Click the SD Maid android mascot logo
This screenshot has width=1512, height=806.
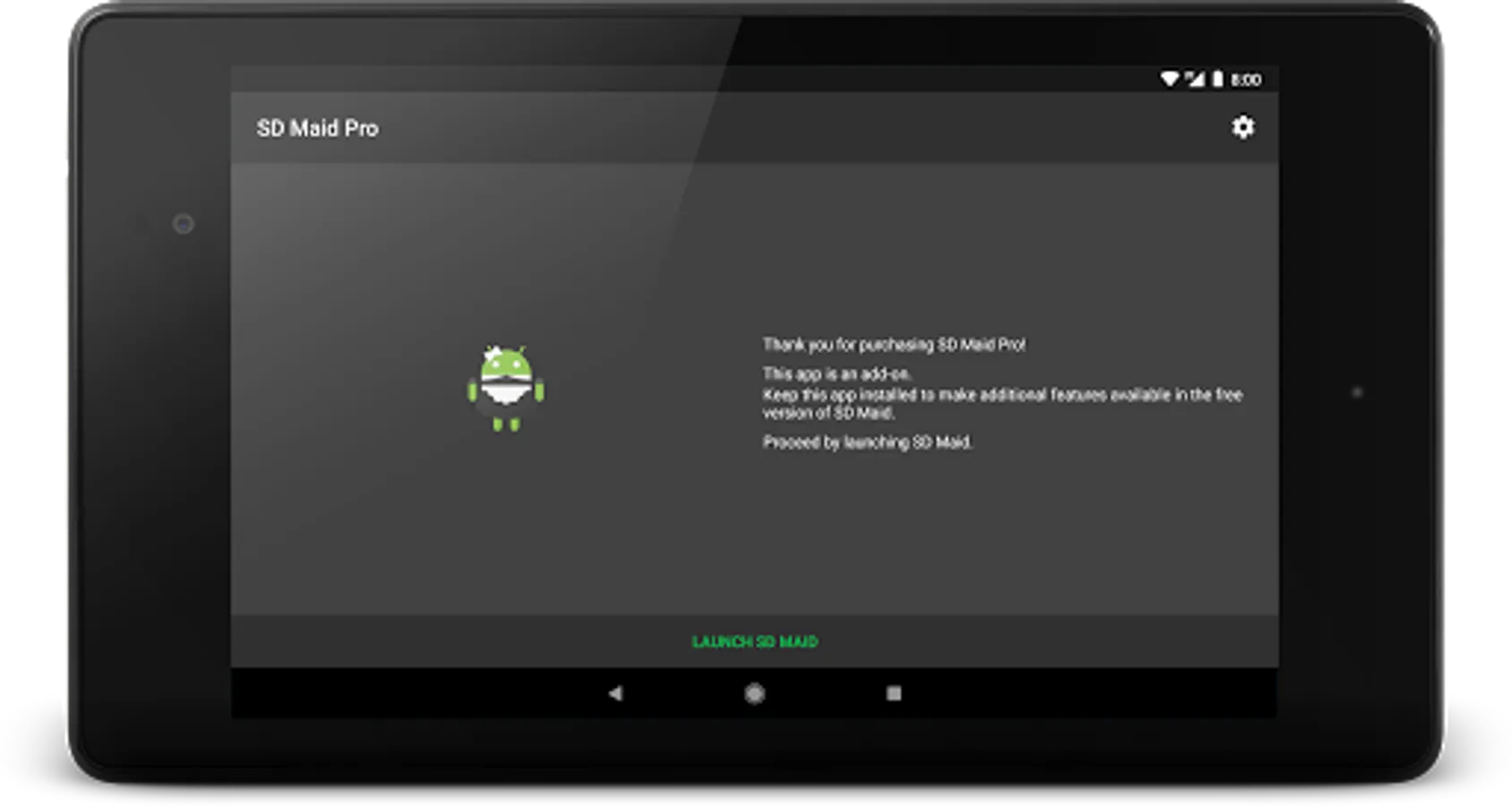[x=505, y=388]
